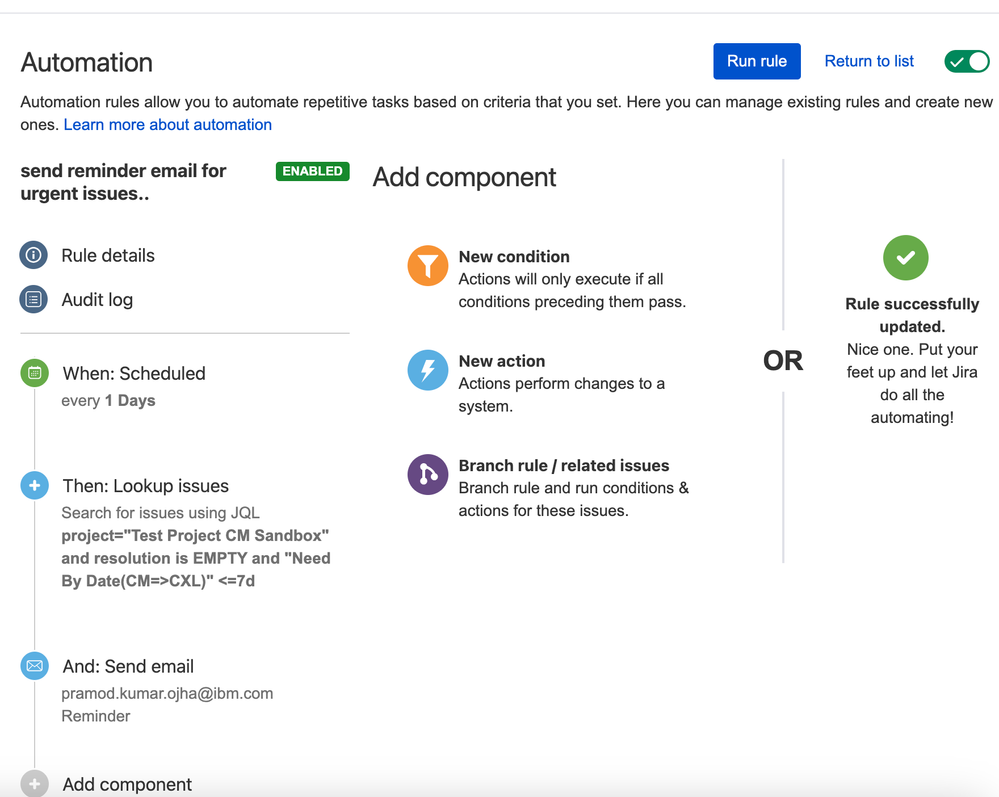Click the Run rule button
The width and height of the screenshot is (999, 797).
point(757,61)
